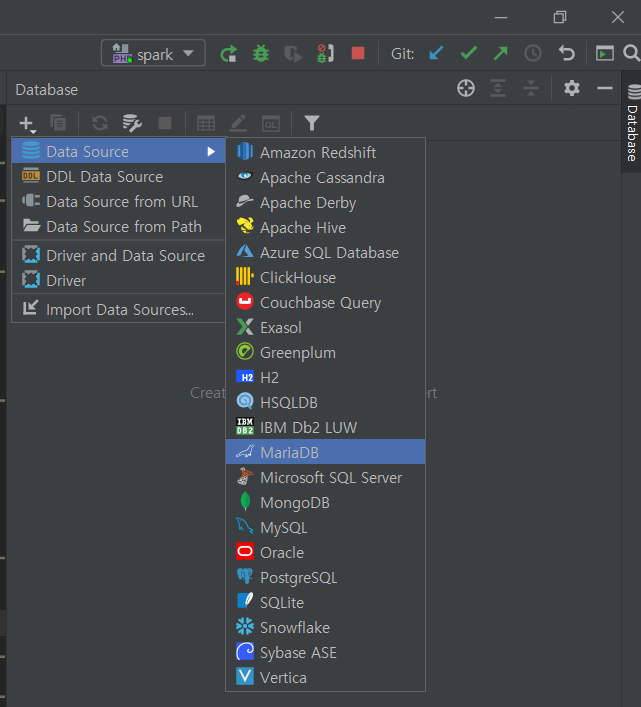Choose PostgreSQL data source
This screenshot has height=707, width=641.
(325, 577)
